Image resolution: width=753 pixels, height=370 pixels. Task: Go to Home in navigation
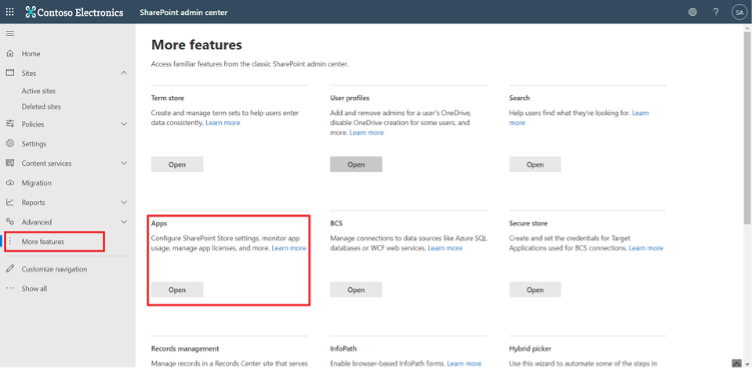point(31,54)
